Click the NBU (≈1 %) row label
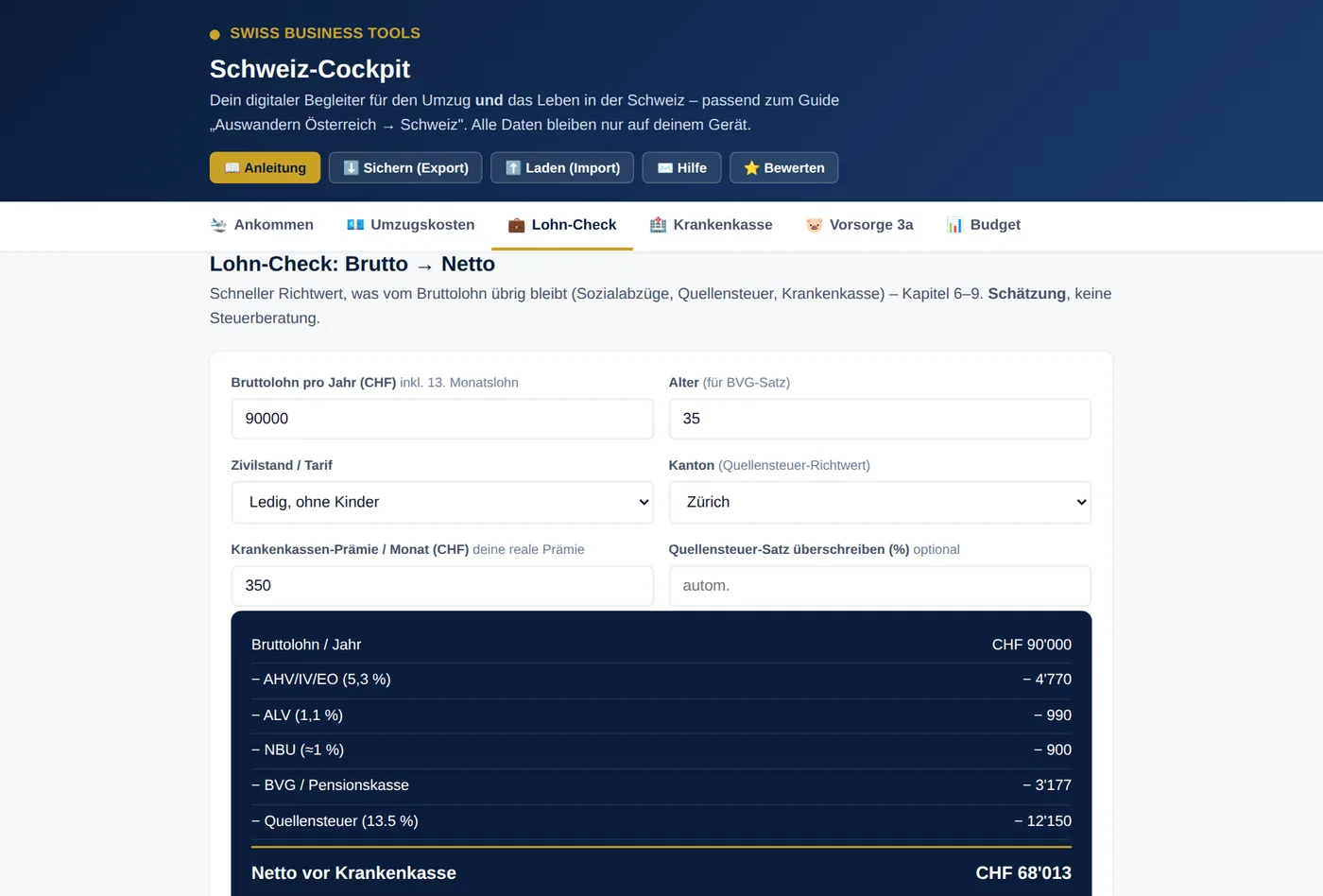The width and height of the screenshot is (1323, 896). click(298, 750)
